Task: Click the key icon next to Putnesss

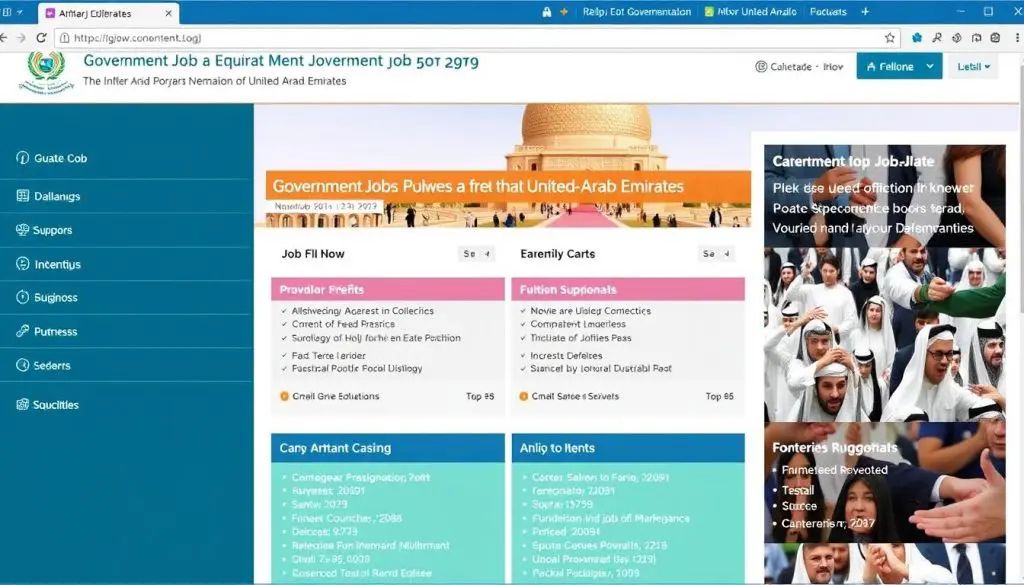Action: (23, 331)
